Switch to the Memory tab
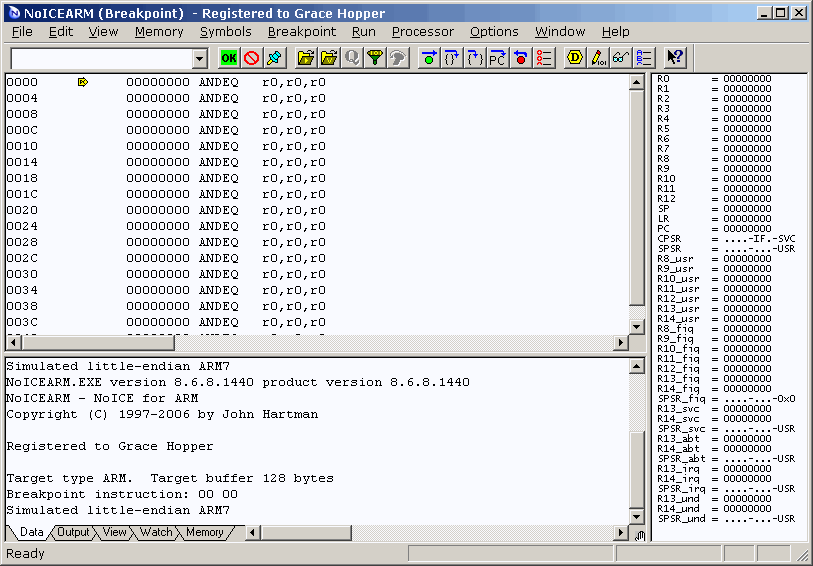813x566 pixels. [x=204, y=532]
